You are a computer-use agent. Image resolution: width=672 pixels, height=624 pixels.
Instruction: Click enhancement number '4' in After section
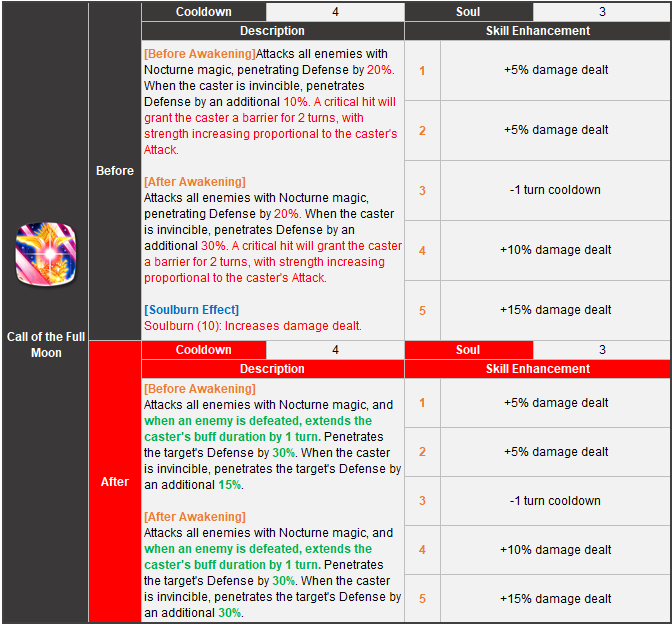422,549
